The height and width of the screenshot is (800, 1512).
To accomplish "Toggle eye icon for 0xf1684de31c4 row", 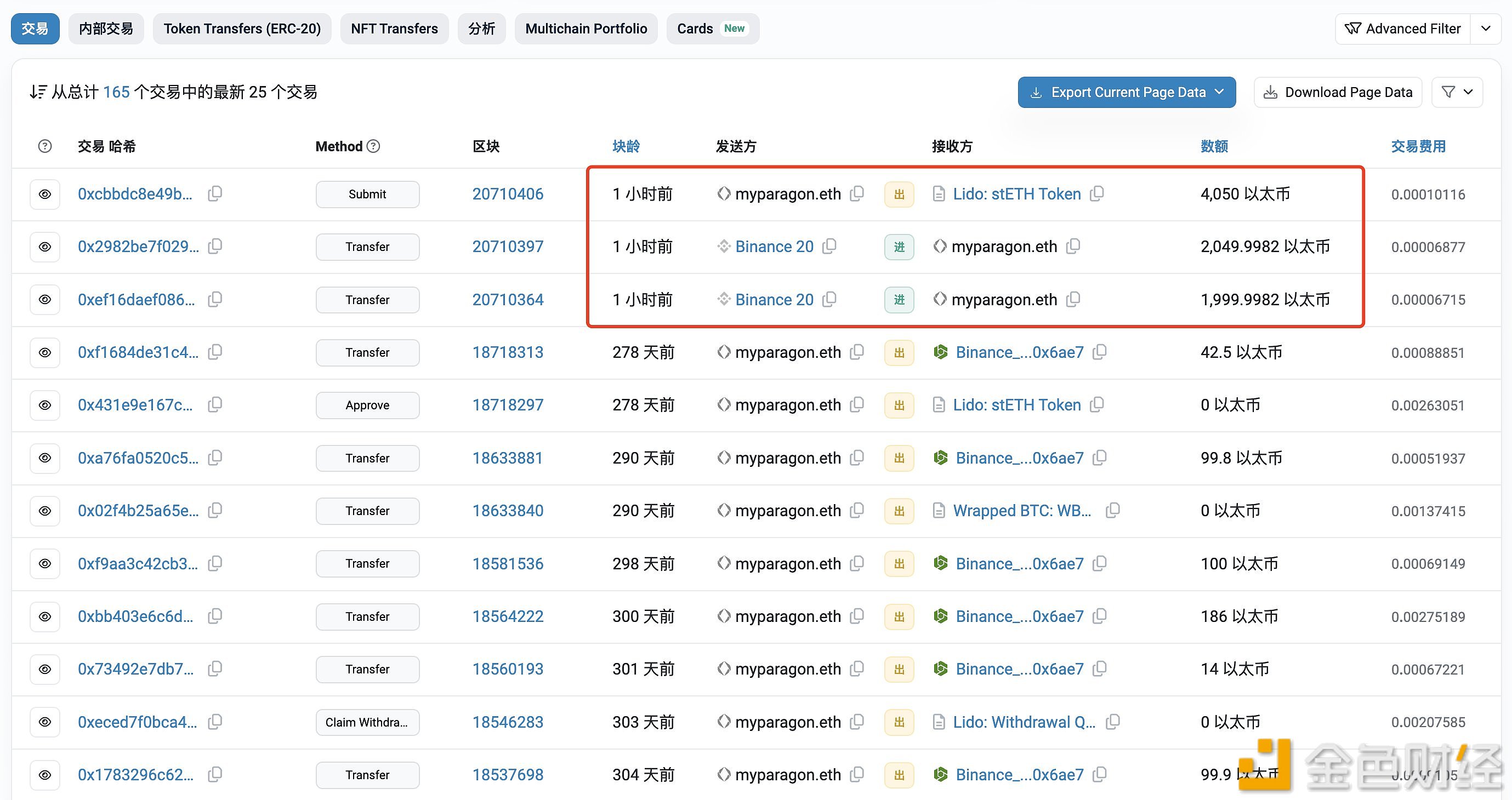I will pyautogui.click(x=45, y=353).
